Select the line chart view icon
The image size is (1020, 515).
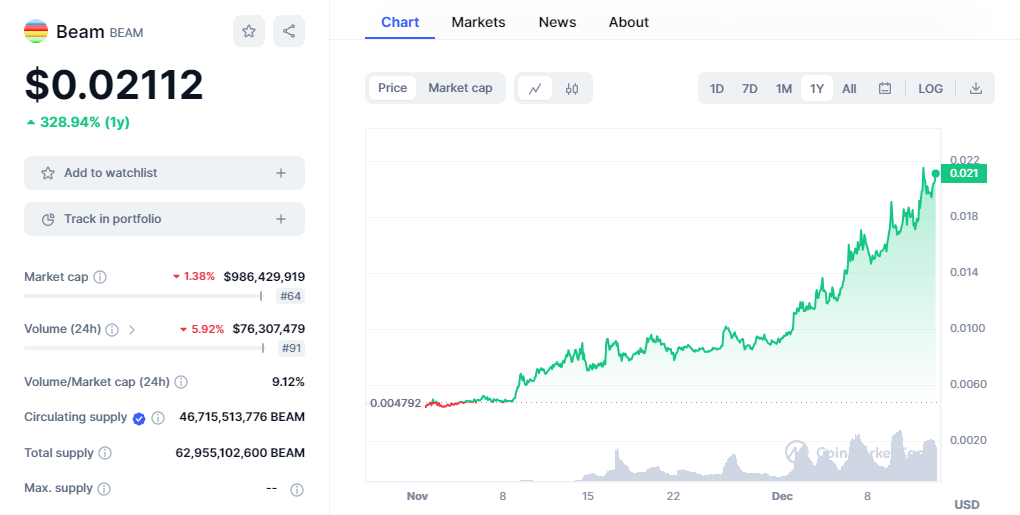pyautogui.click(x=535, y=88)
